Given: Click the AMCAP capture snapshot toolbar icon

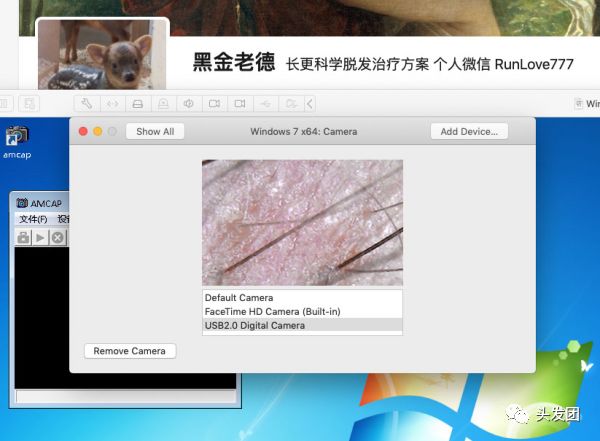Looking at the screenshot, I should (23, 238).
